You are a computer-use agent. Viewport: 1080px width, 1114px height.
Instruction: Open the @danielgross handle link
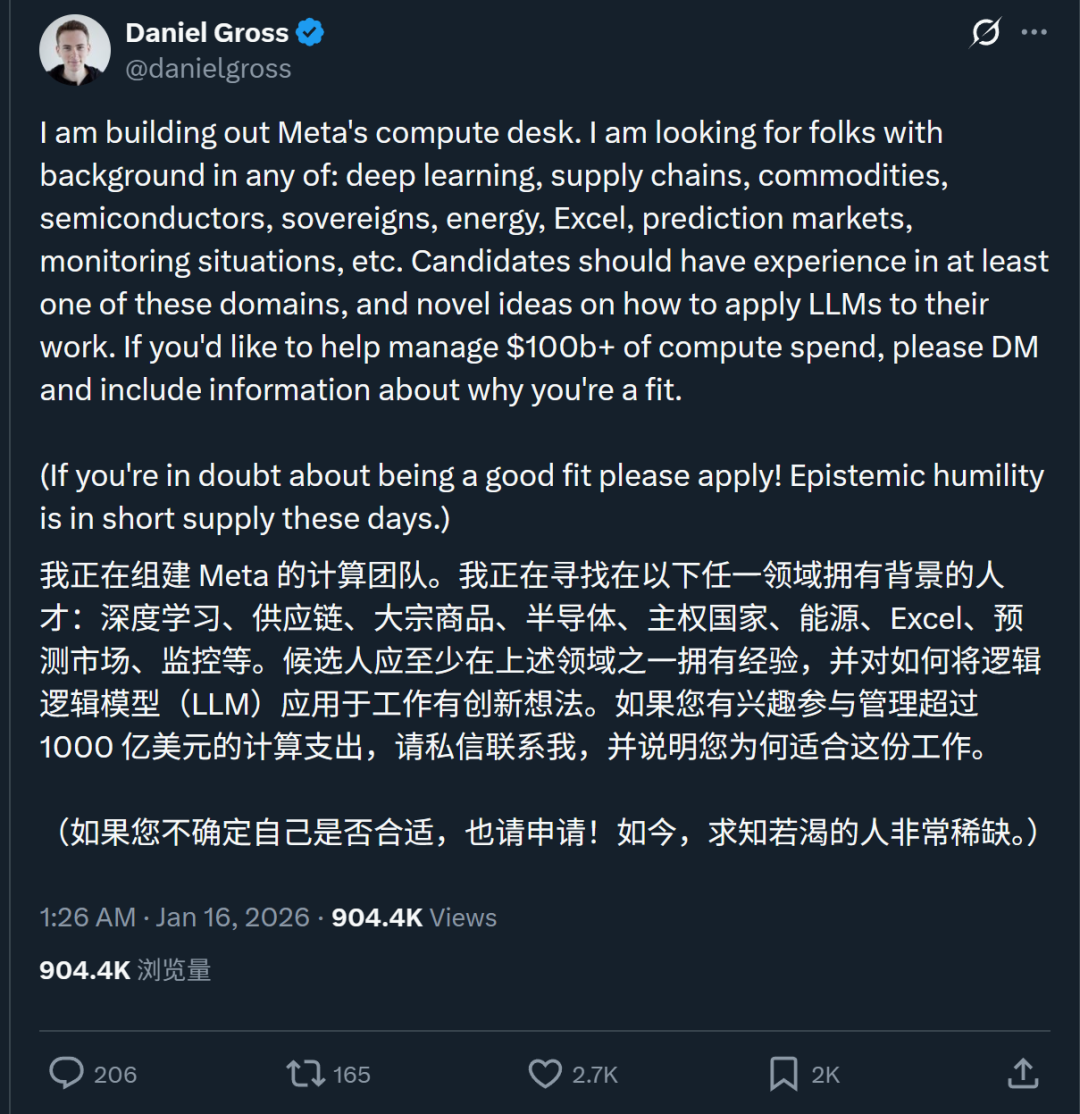208,68
